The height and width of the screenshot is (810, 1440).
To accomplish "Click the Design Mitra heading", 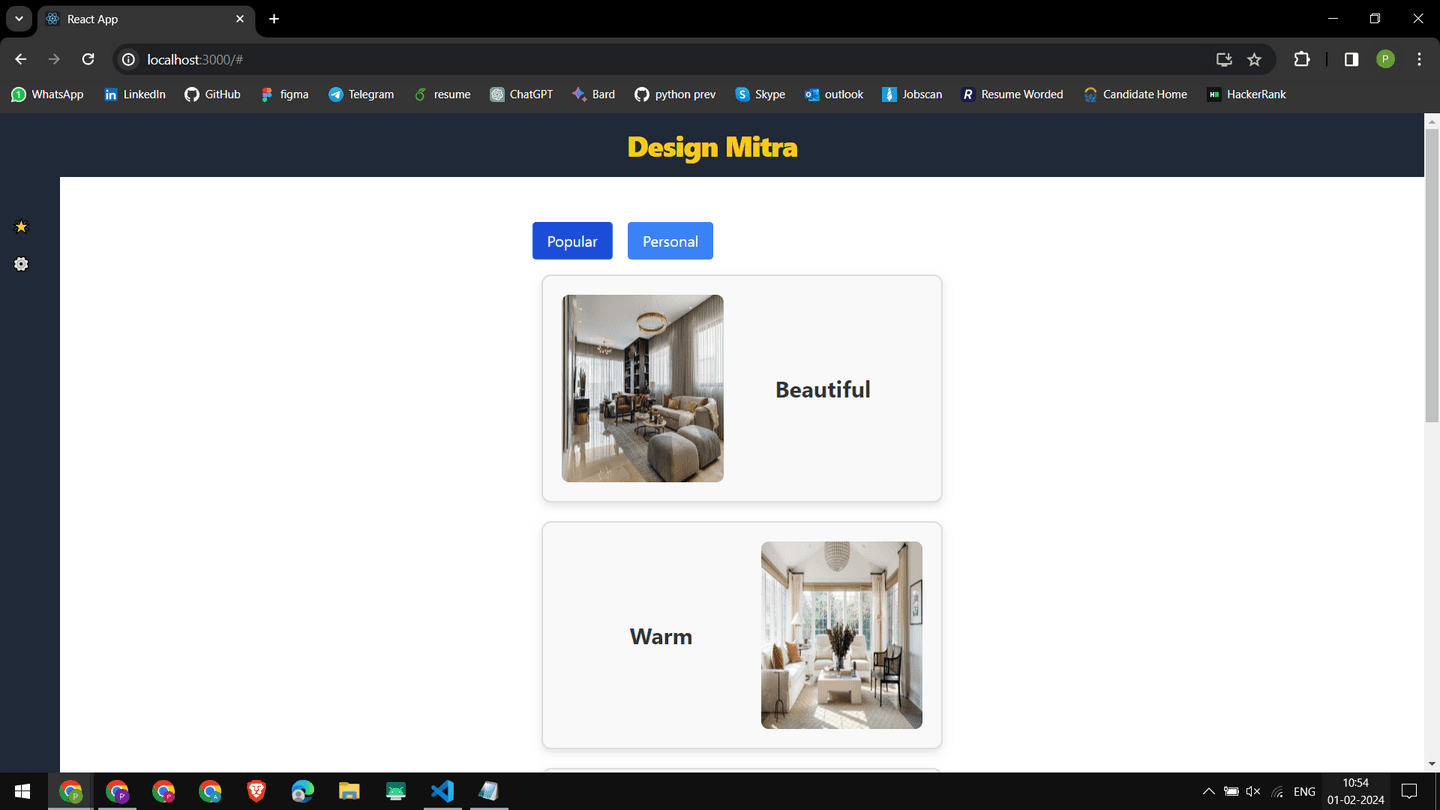I will coord(712,147).
